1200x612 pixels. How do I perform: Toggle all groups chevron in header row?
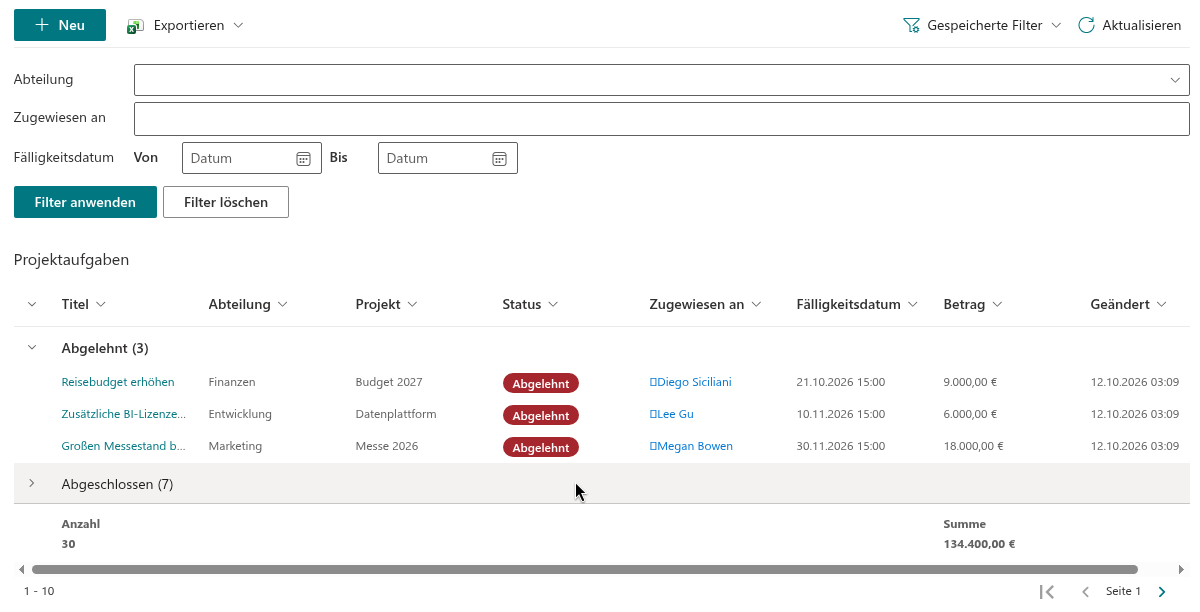[32, 304]
